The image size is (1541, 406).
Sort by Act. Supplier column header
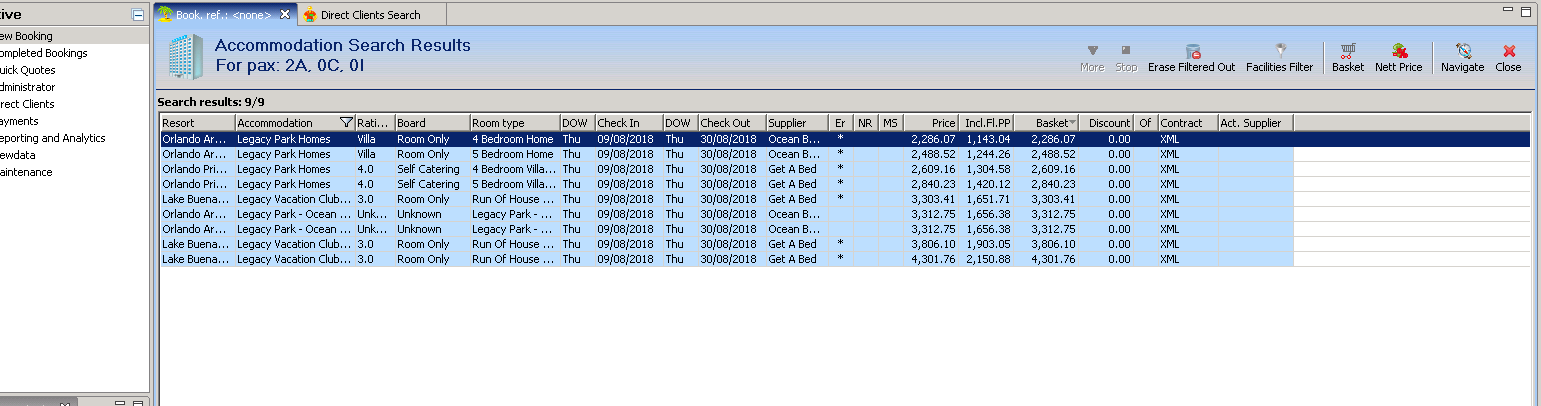pyautogui.click(x=1256, y=123)
